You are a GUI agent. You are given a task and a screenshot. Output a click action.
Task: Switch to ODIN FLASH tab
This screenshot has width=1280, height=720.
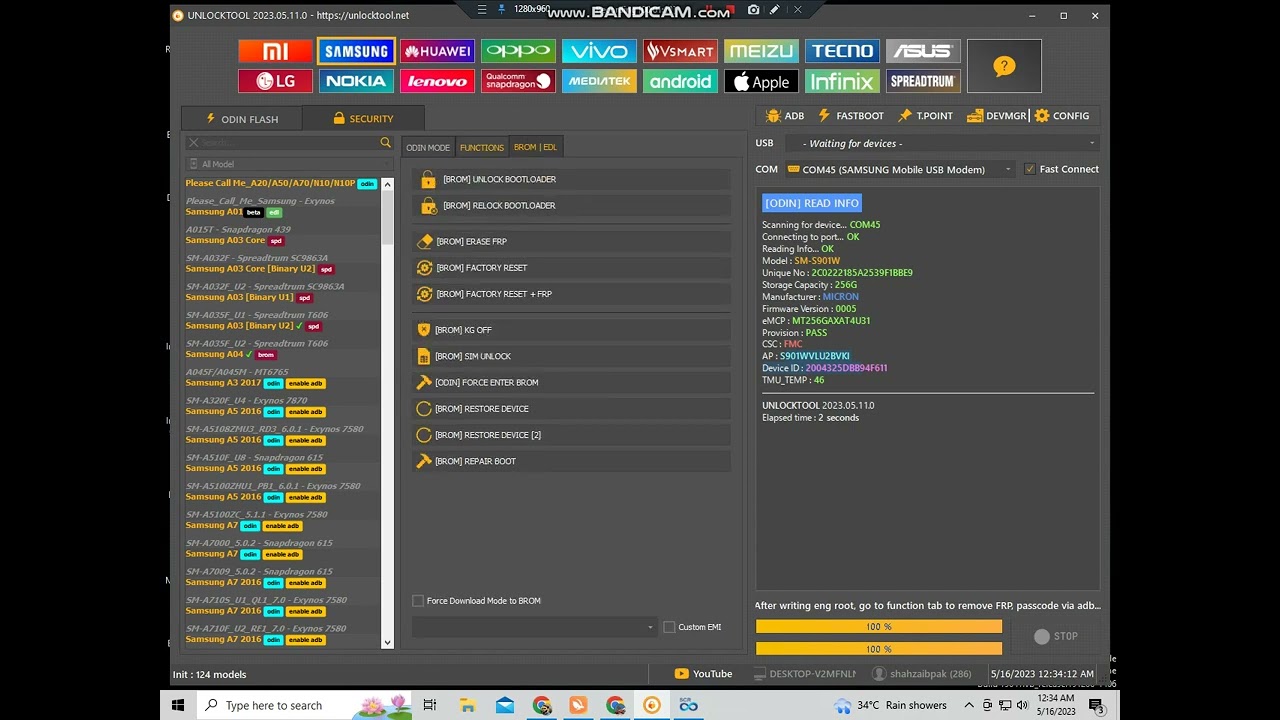tap(242, 119)
